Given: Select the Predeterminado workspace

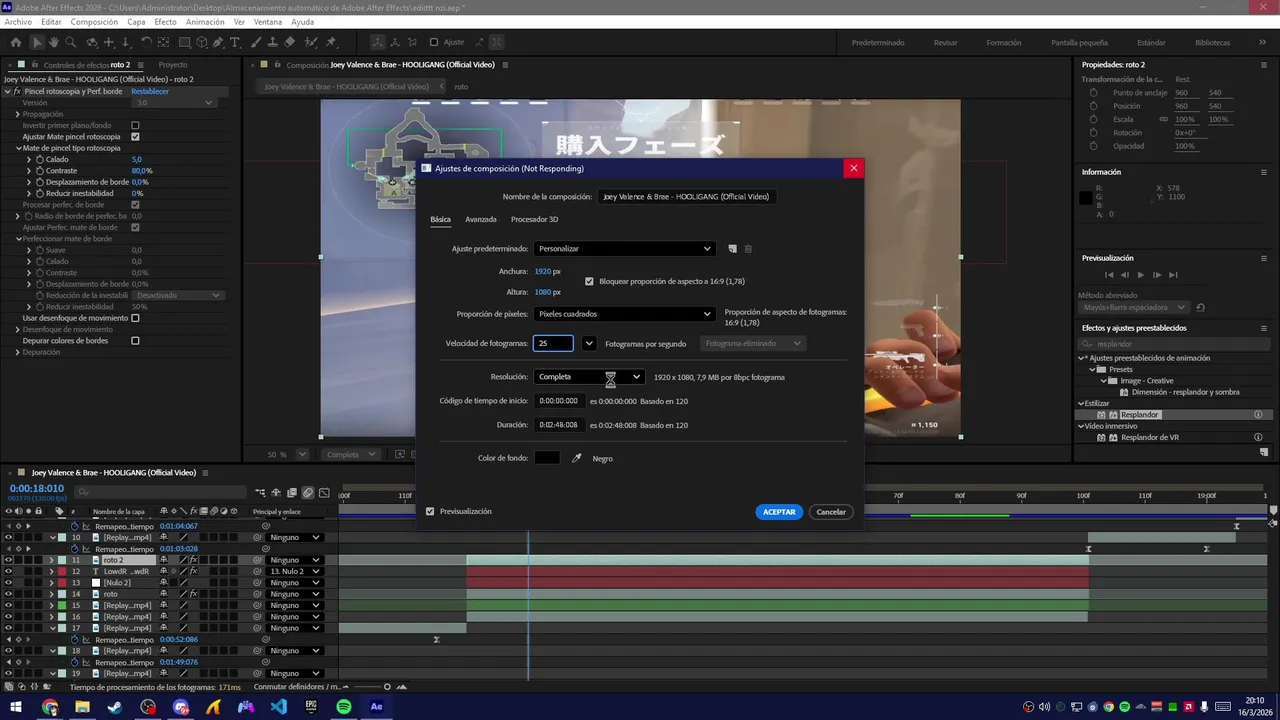Looking at the screenshot, I should [878, 42].
